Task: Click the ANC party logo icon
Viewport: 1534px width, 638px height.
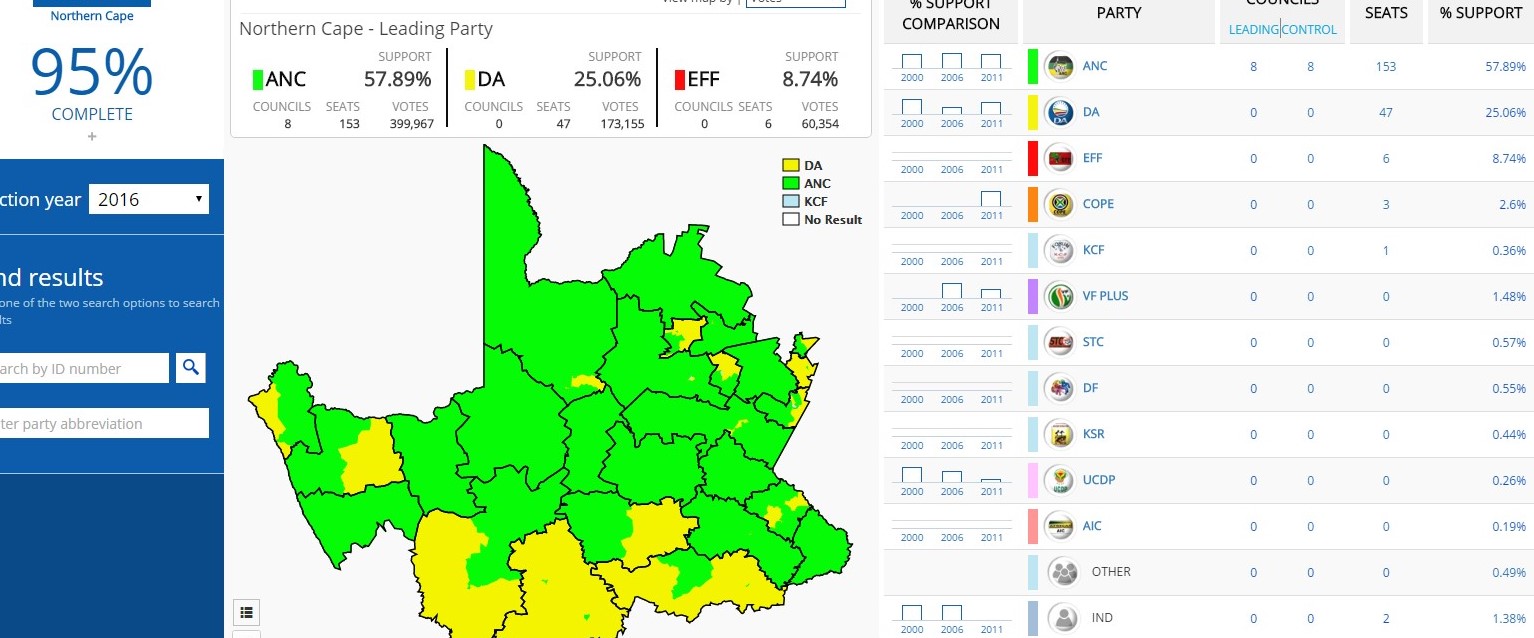Action: (1062, 66)
